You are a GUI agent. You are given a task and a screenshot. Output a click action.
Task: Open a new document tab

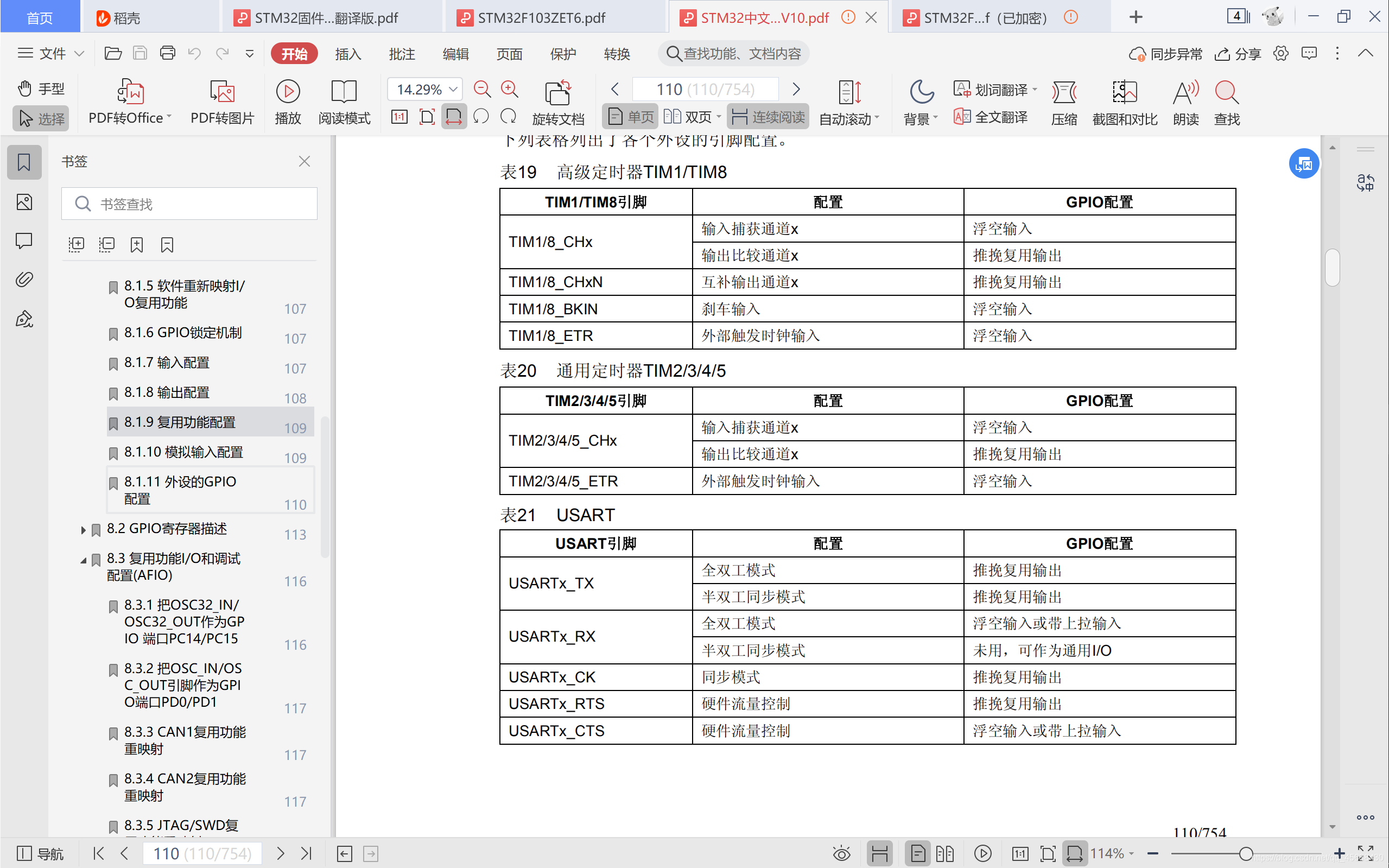(x=1136, y=17)
